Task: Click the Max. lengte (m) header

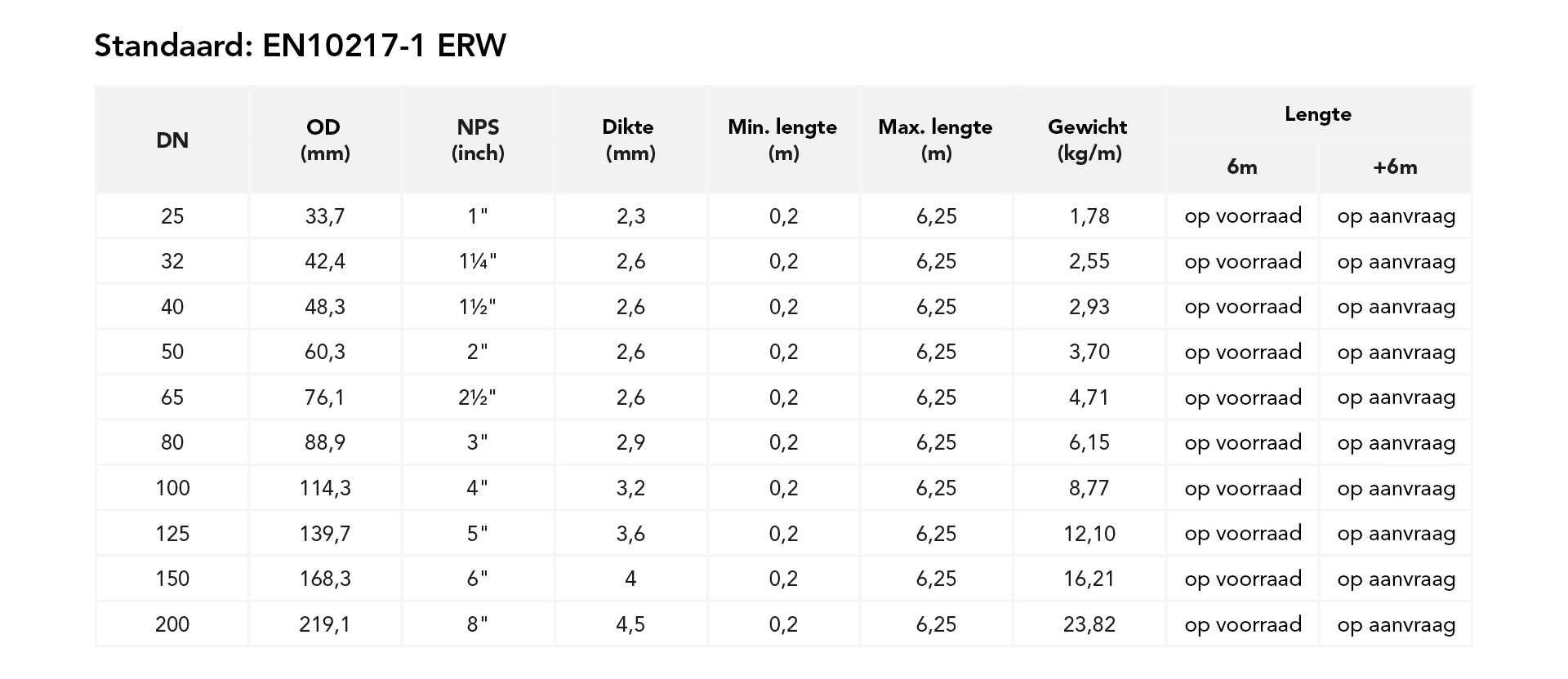Action: pos(935,140)
